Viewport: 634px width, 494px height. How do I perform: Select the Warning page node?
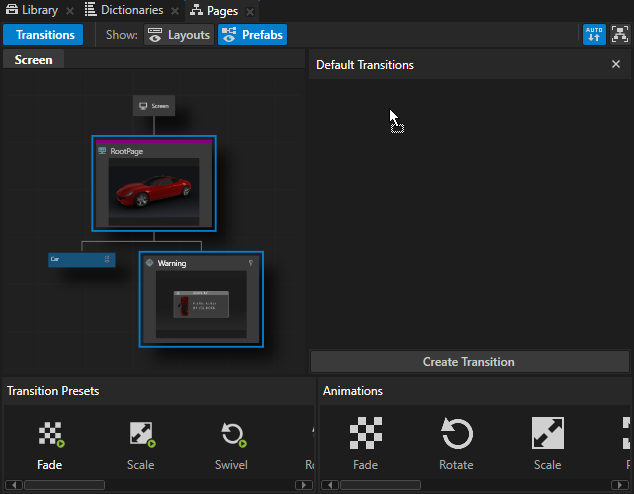pos(201,300)
